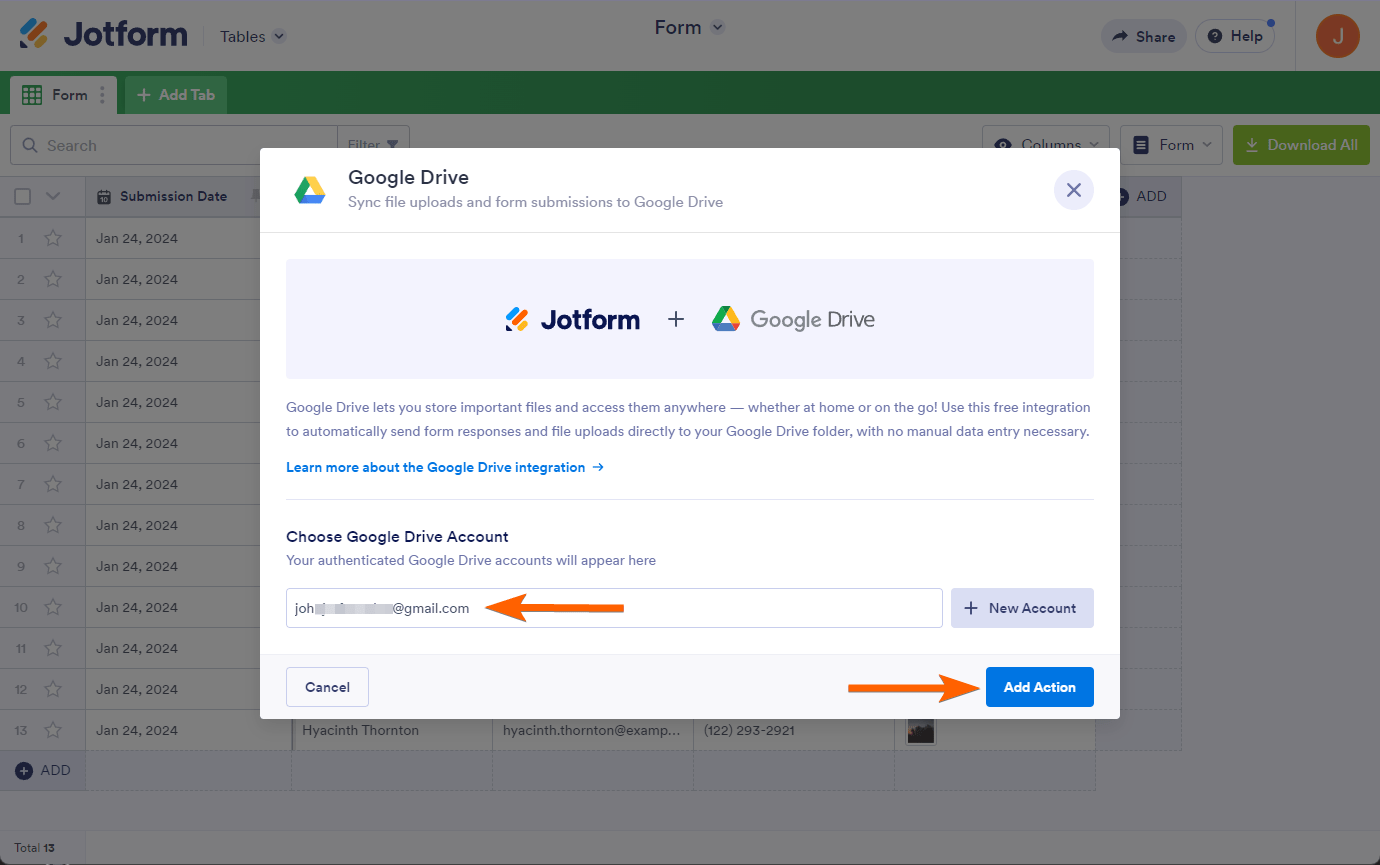1380x865 pixels.
Task: Open the Tables product dropdown
Action: tap(253, 36)
